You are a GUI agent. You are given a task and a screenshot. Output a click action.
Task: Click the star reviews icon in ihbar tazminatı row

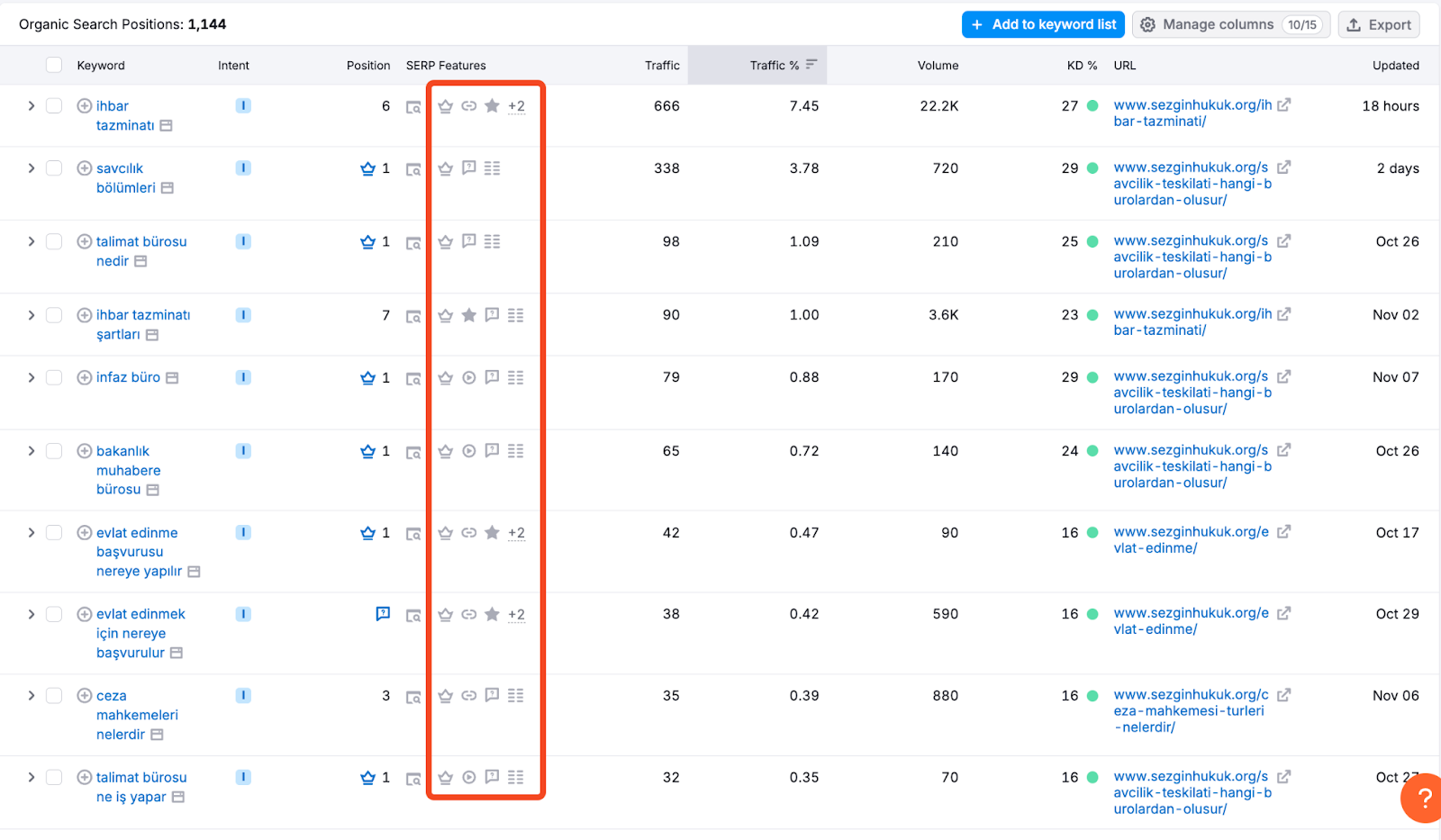pyautogui.click(x=492, y=106)
